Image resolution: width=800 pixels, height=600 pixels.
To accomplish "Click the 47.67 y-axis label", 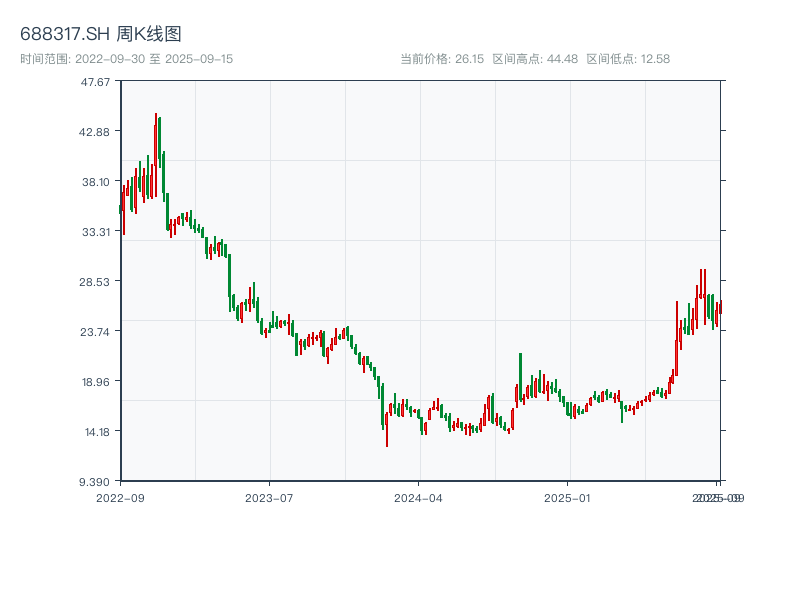I will (x=97, y=81).
